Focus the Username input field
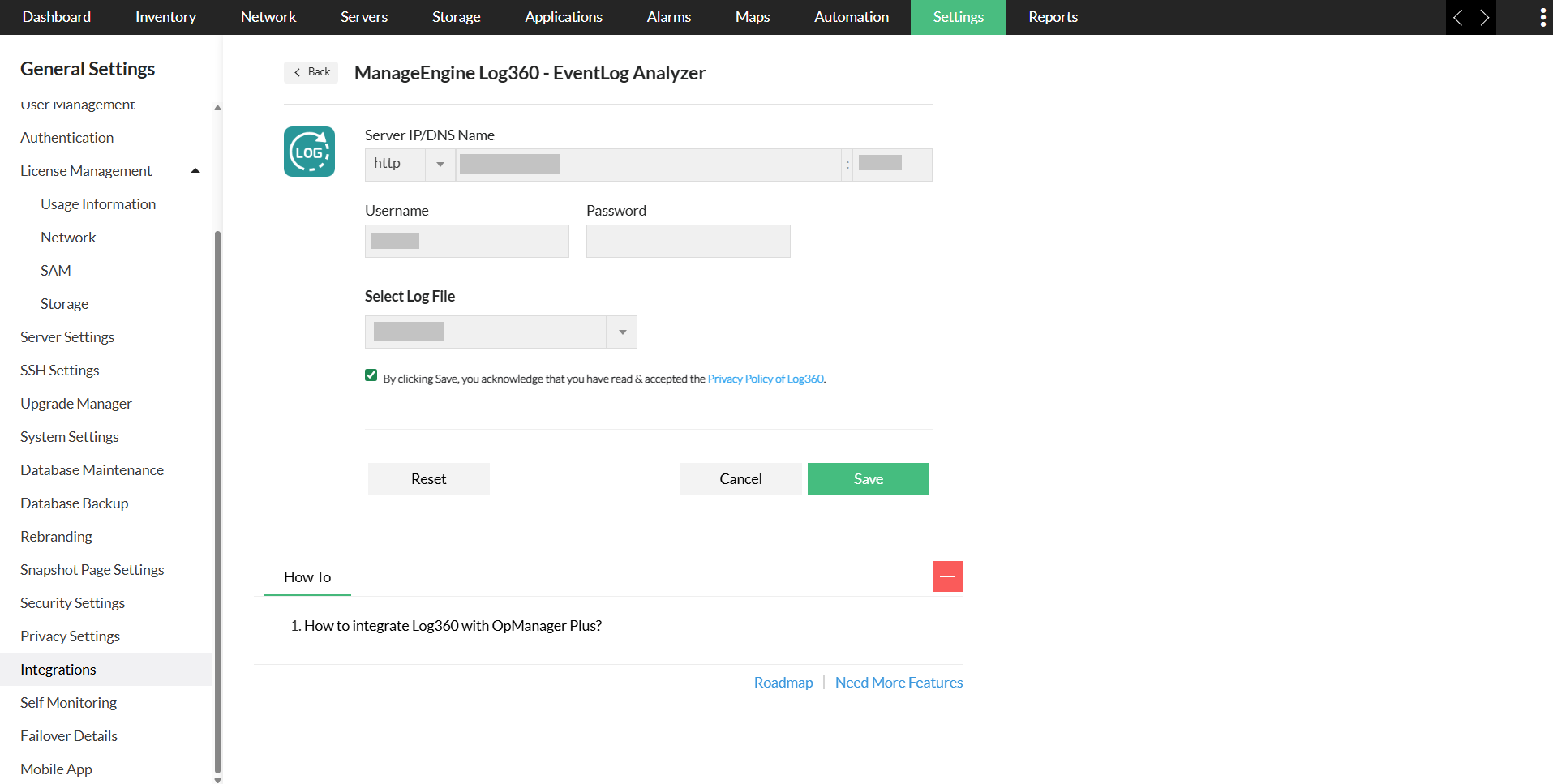 (x=467, y=241)
